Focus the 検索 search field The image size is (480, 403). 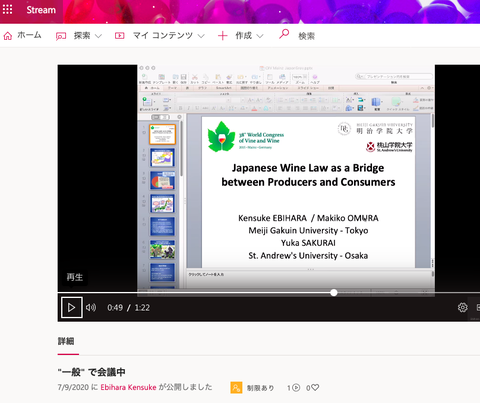point(306,36)
